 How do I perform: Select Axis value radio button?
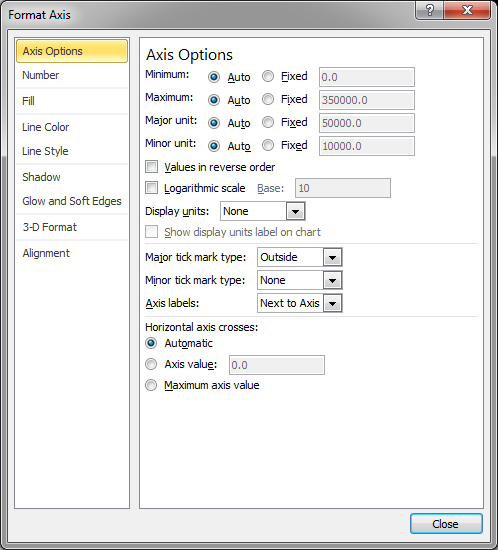(151, 364)
